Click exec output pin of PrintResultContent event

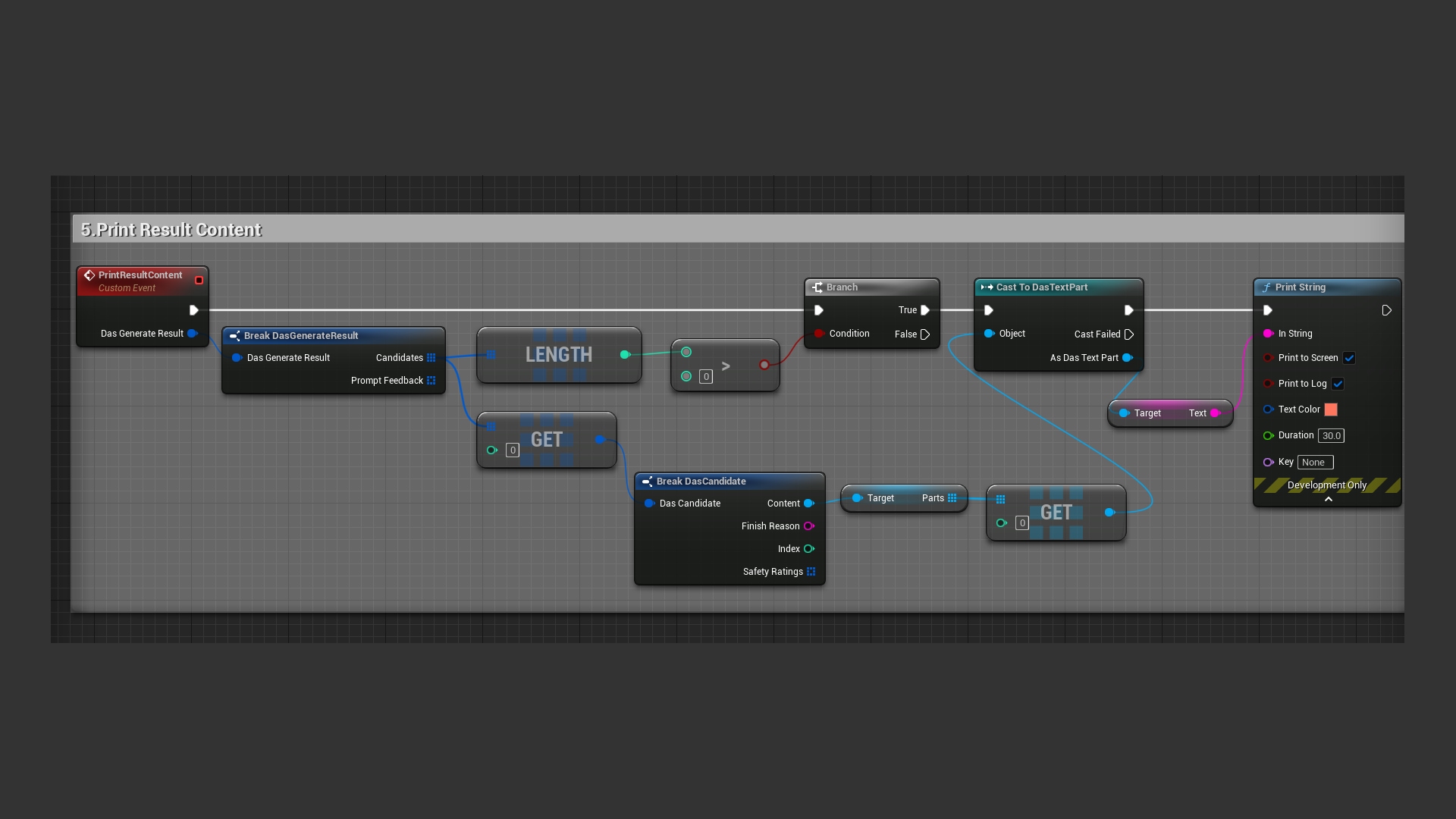click(x=194, y=310)
